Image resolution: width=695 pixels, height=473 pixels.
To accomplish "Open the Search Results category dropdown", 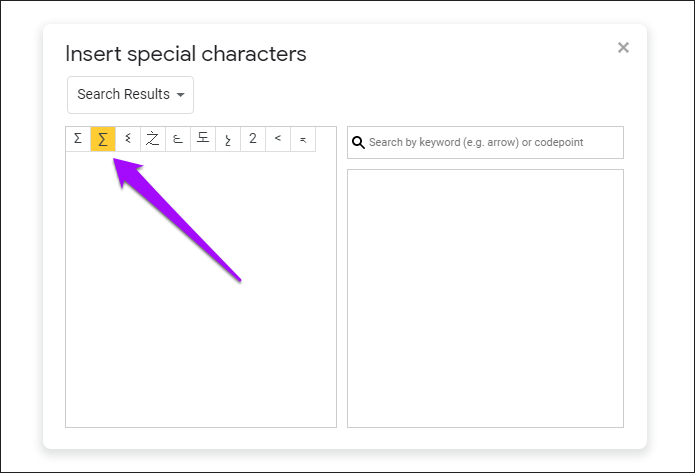I will click(x=130, y=94).
